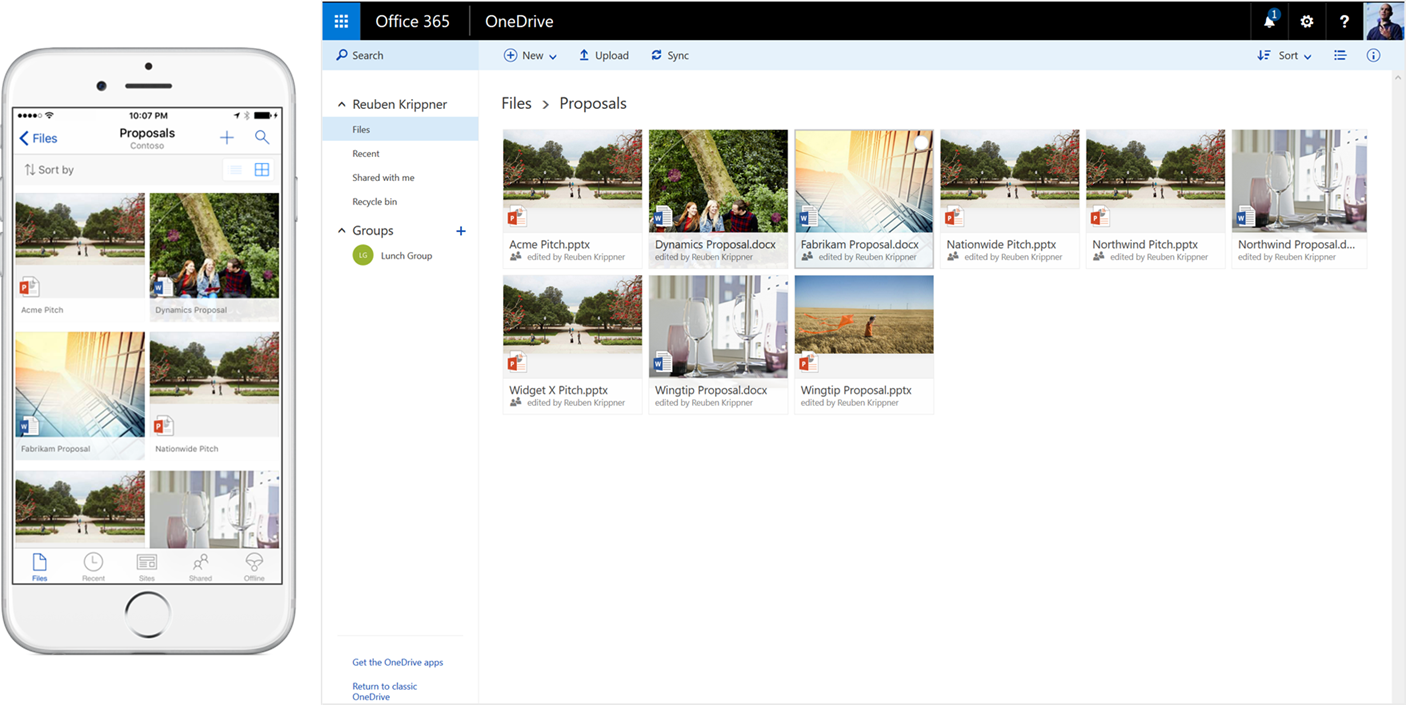Screen dimensions: 1406x705
Task: Open the Wingtip Proposal.pptx thumbnail
Action: click(864, 314)
